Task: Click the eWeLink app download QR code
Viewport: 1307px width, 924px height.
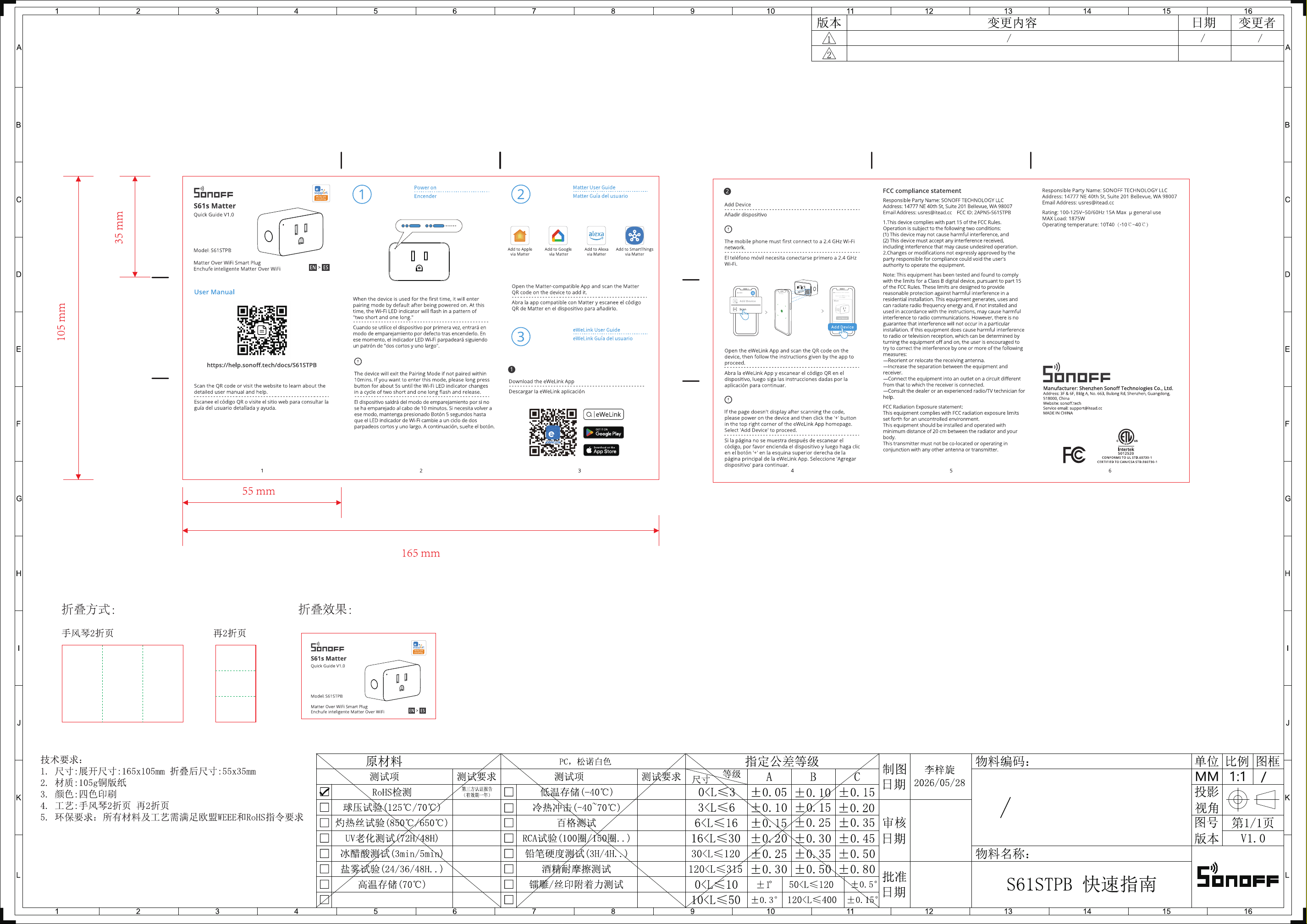Action: pyautogui.click(x=553, y=432)
